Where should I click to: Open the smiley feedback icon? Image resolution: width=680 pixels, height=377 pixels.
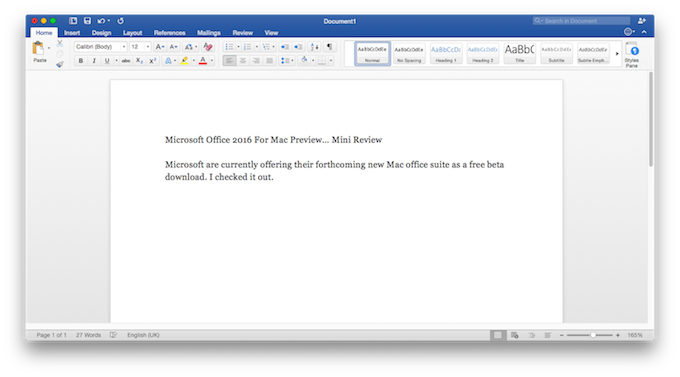coord(628,32)
